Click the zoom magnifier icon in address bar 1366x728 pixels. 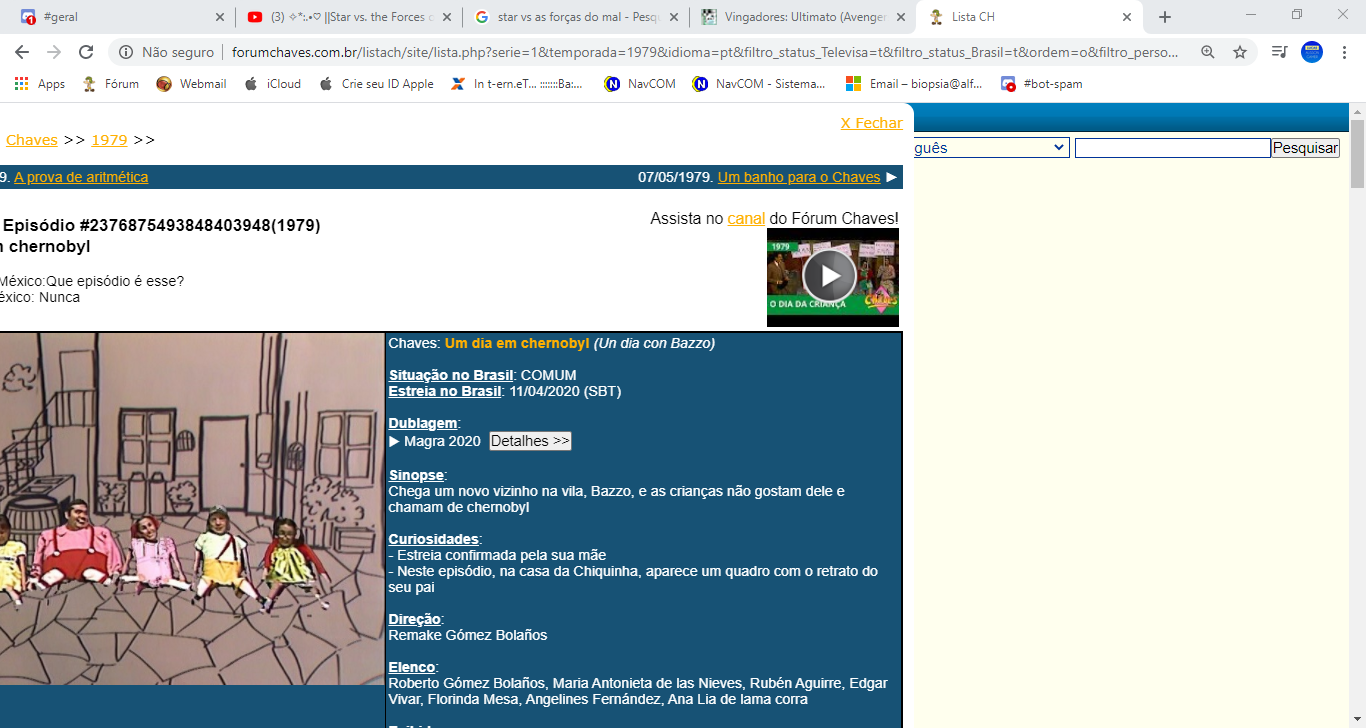coord(1208,52)
